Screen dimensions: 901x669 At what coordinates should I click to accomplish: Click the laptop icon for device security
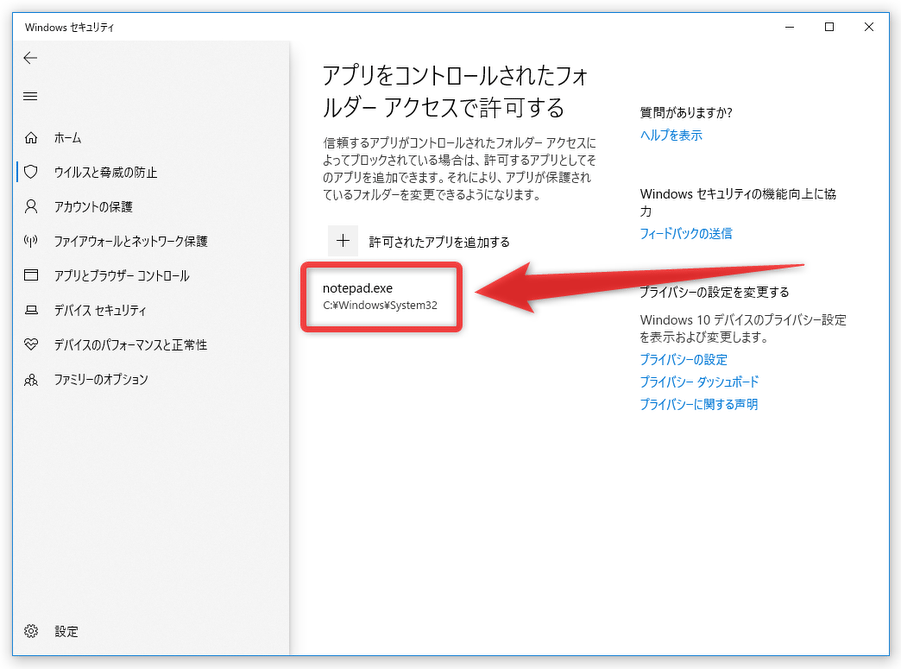click(x=31, y=310)
